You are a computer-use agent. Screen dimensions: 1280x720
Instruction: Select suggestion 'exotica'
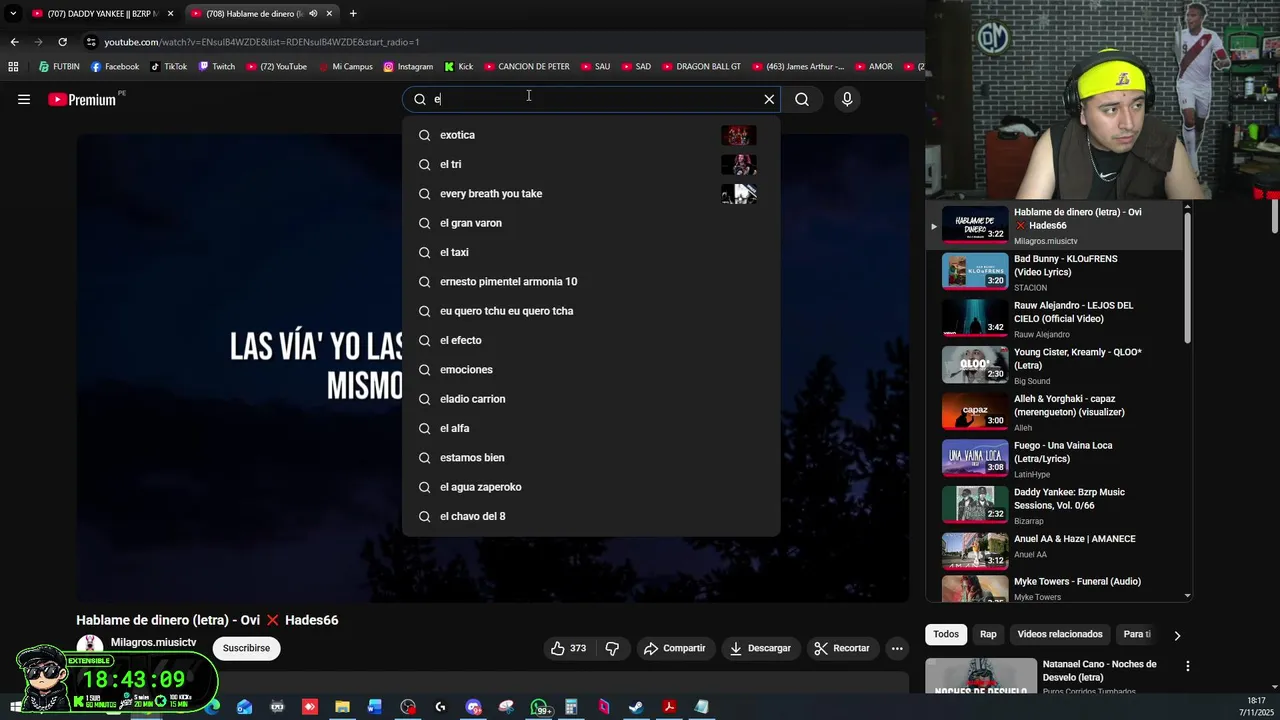pyautogui.click(x=591, y=135)
